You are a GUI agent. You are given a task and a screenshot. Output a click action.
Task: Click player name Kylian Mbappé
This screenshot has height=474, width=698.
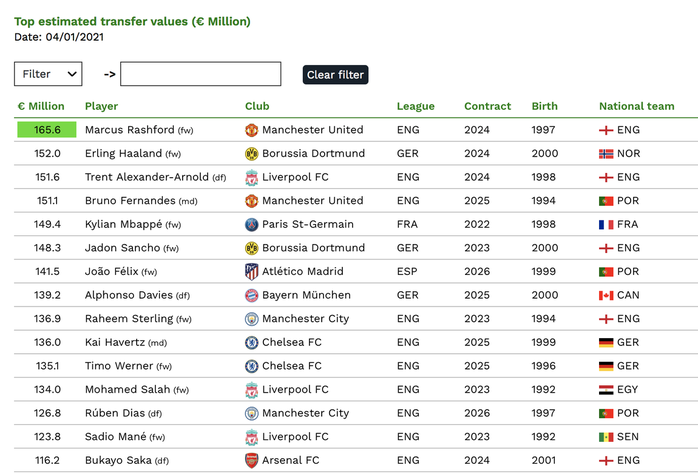pos(123,224)
